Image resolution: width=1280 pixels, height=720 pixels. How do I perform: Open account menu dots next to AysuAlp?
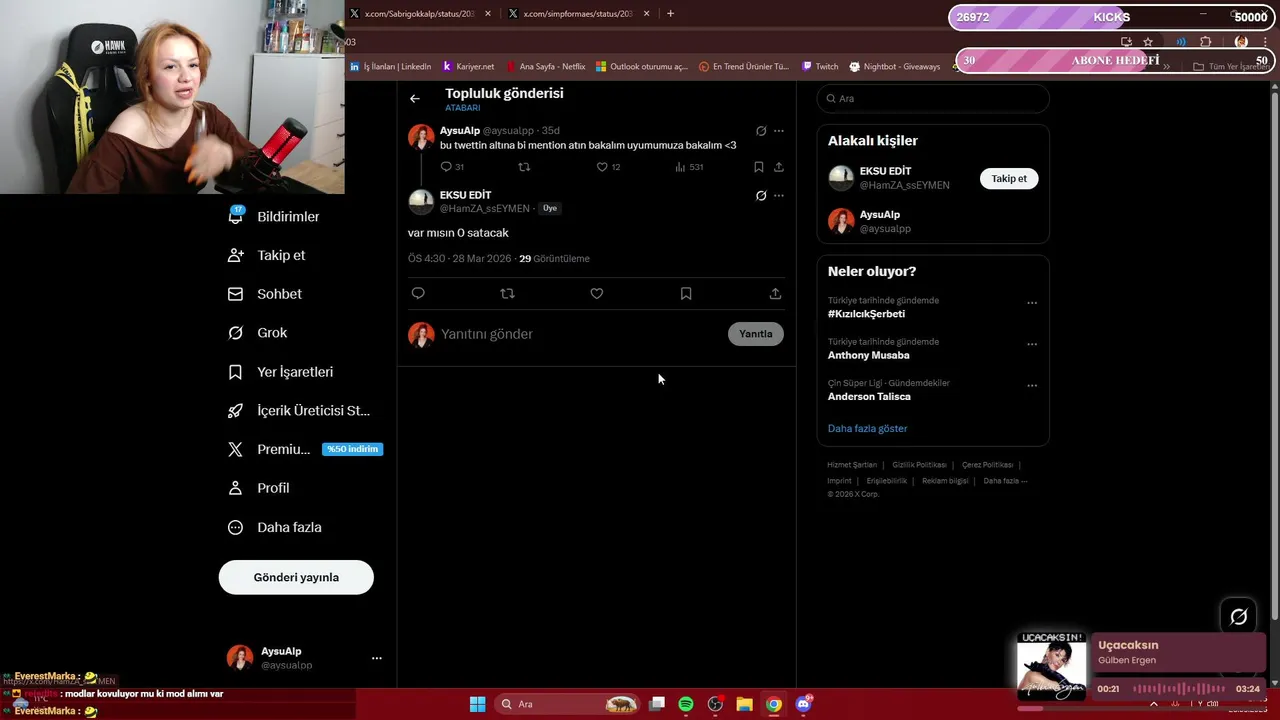click(377, 658)
